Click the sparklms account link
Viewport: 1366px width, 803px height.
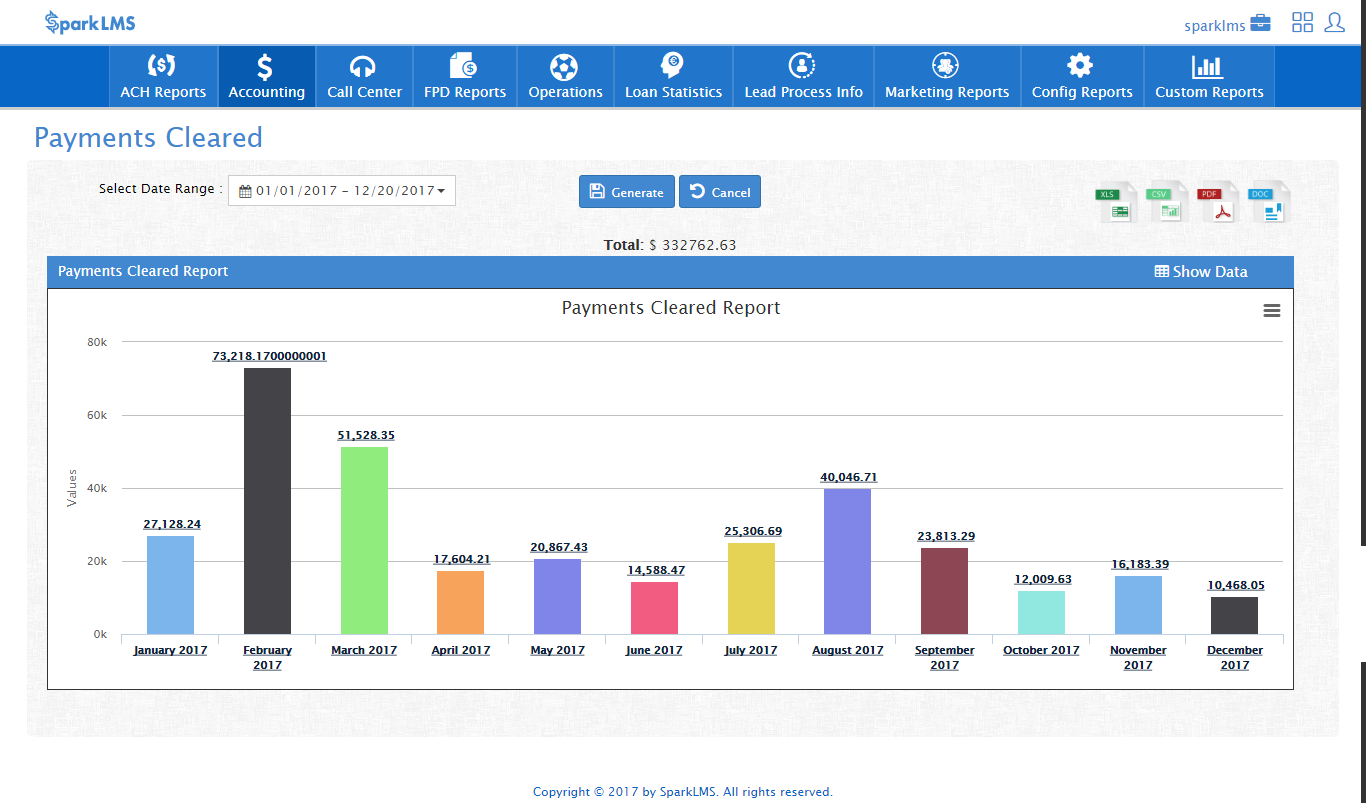1227,24
